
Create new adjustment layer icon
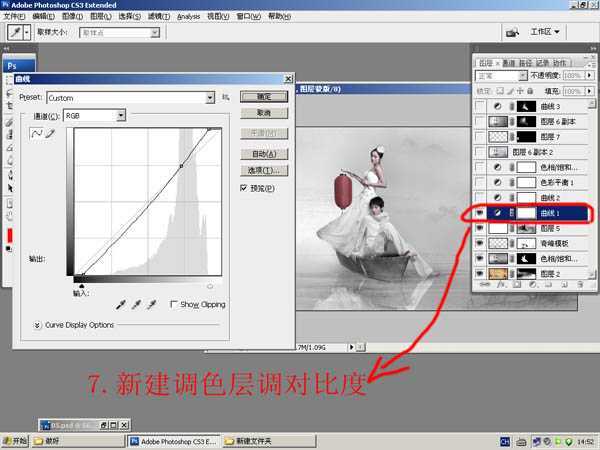click(532, 284)
